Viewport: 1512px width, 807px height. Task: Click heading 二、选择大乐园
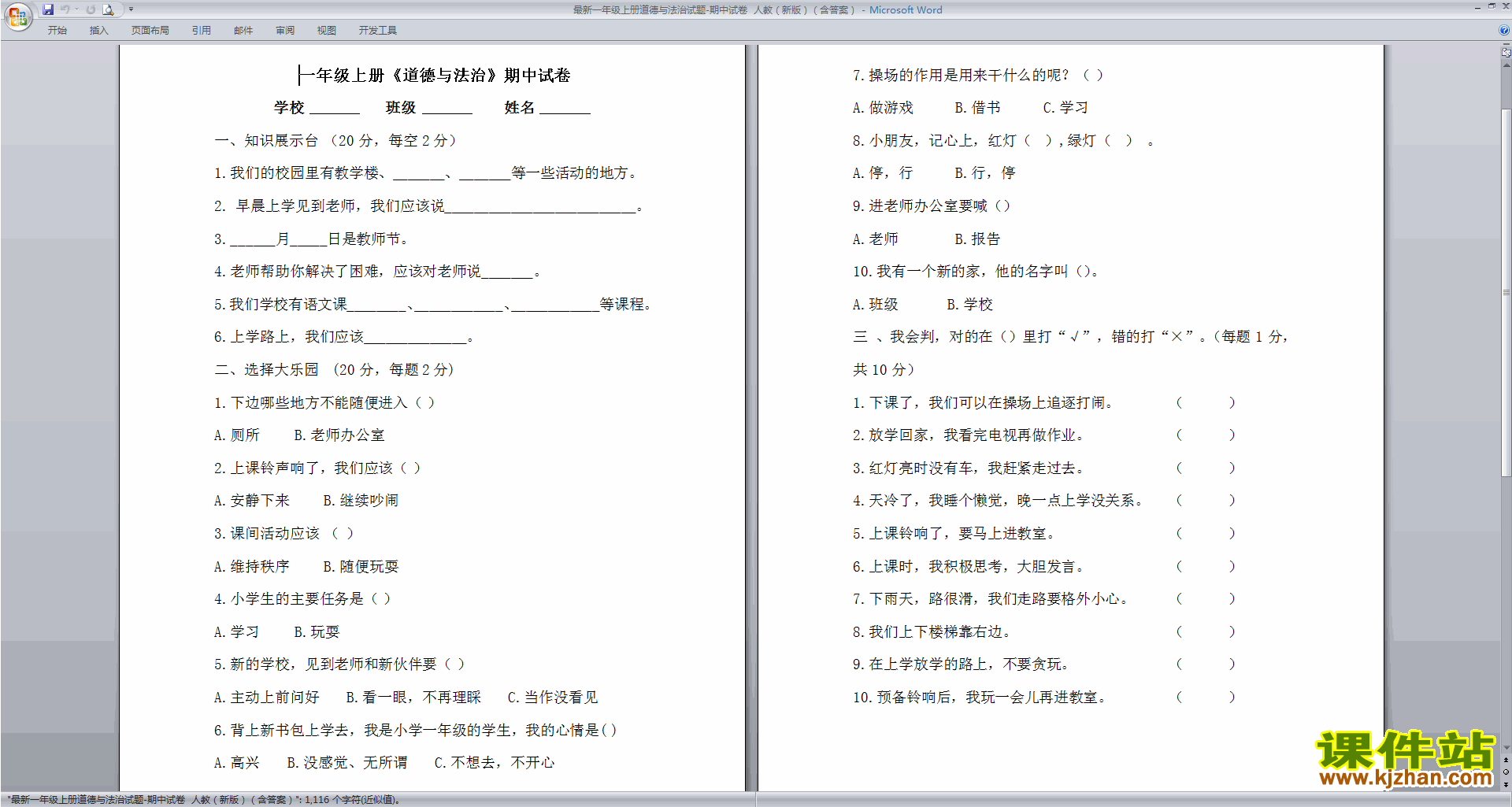coord(266,369)
